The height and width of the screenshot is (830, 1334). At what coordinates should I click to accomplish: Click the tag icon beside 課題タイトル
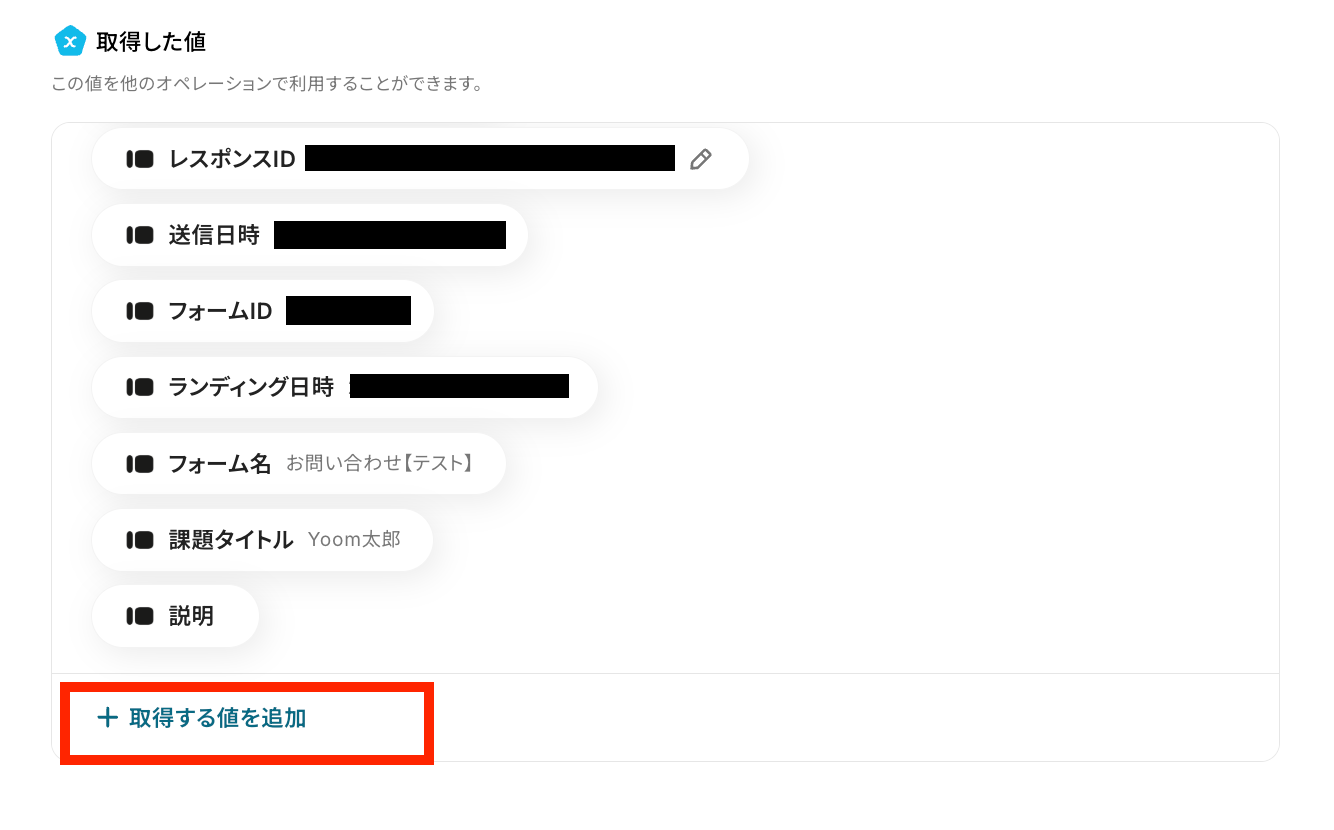pyautogui.click(x=140, y=540)
